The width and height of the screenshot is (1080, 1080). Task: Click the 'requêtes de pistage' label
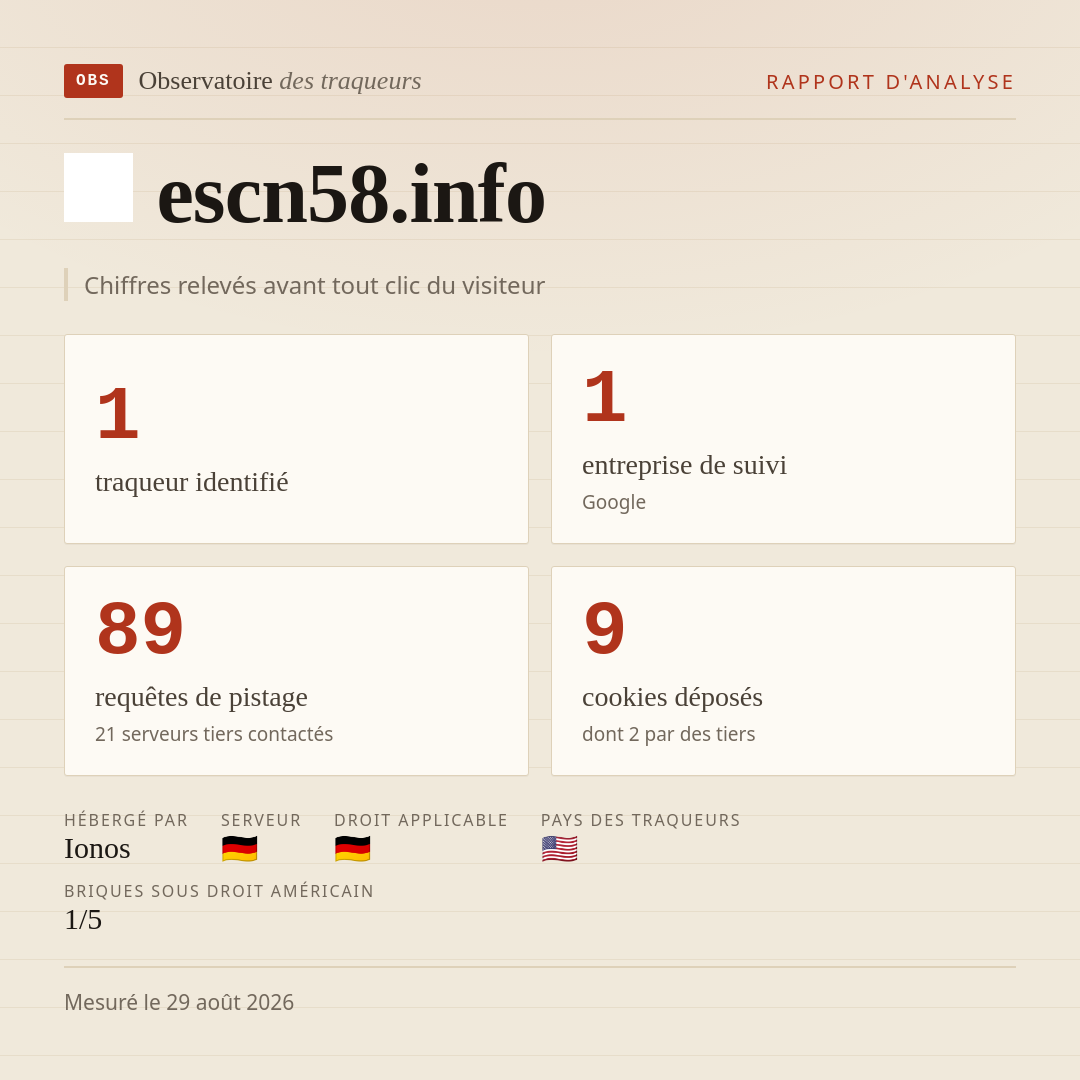pyautogui.click(x=201, y=697)
